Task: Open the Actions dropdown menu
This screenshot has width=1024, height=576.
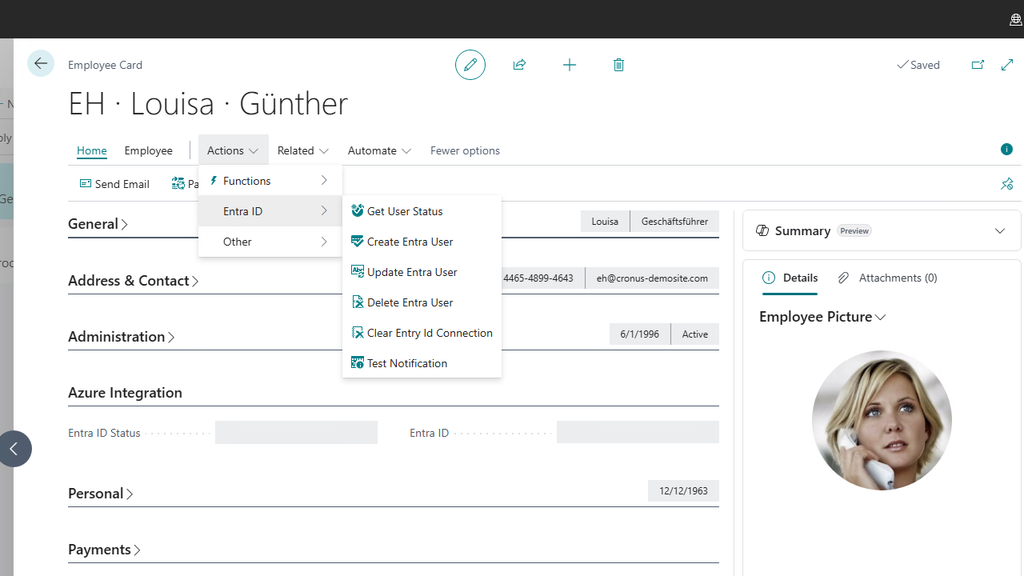Action: click(232, 150)
